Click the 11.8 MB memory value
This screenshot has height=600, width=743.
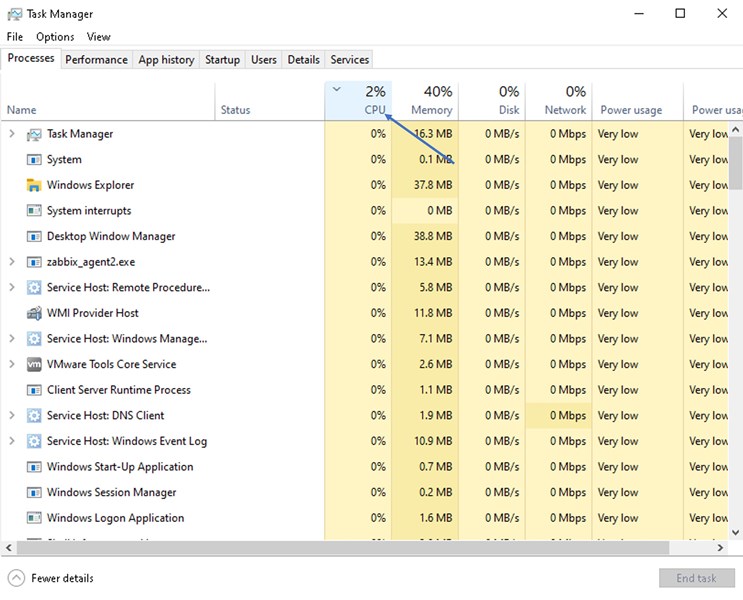(x=433, y=313)
